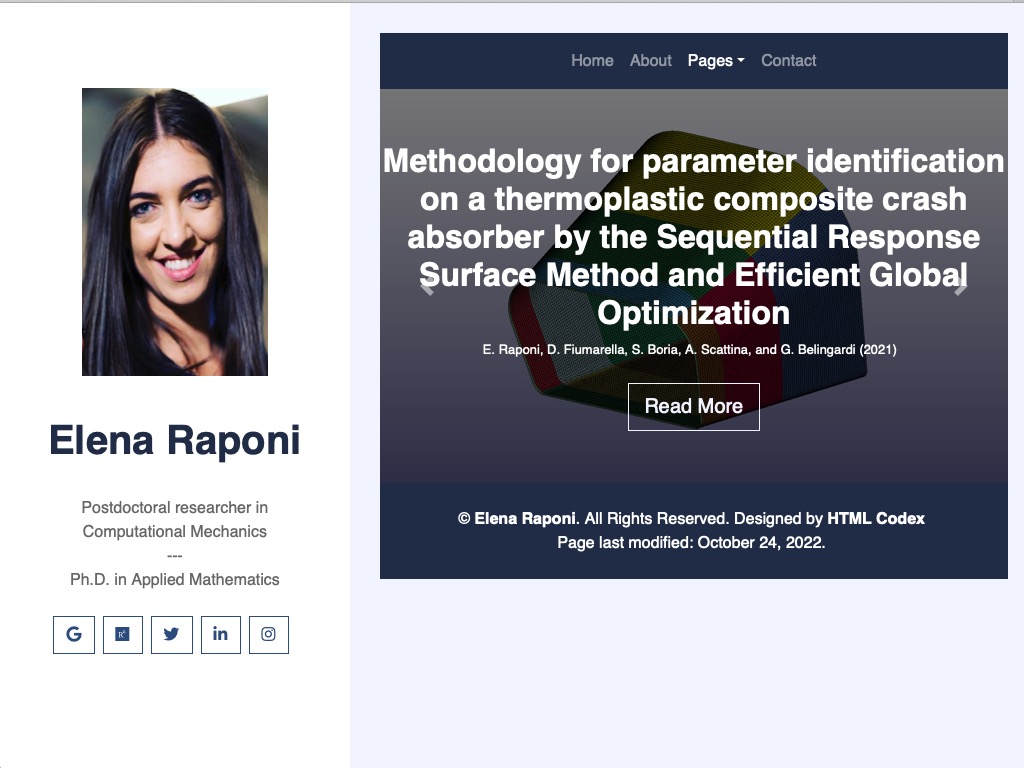Viewport: 1024px width, 768px height.
Task: Click the LinkedIn icon
Action: (220, 634)
